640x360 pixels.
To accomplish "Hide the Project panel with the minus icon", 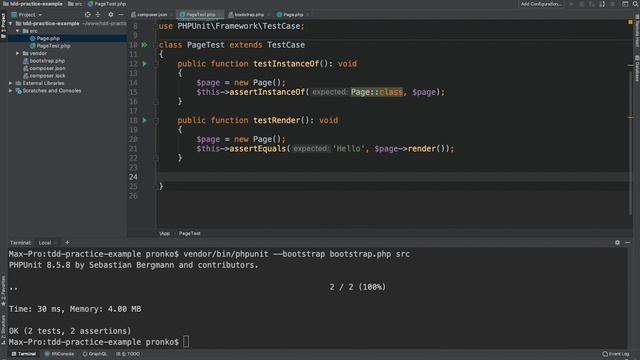I will coord(121,15).
